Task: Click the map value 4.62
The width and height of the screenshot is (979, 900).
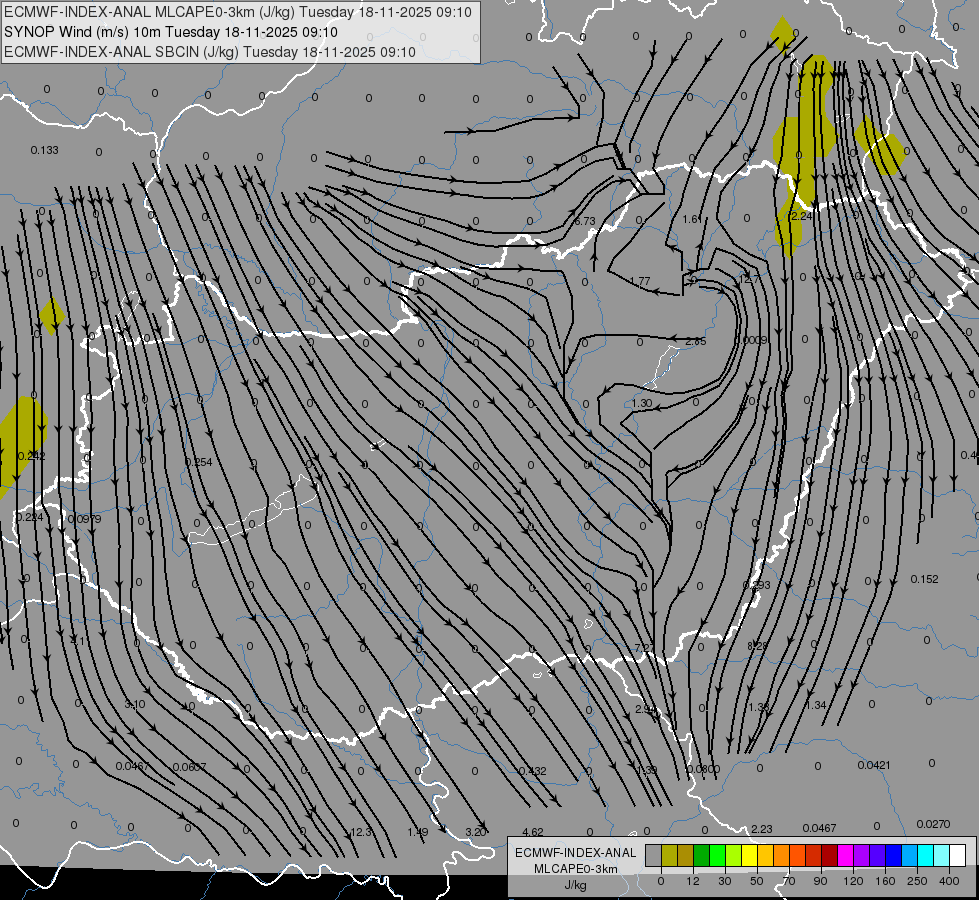Action: 533,832
